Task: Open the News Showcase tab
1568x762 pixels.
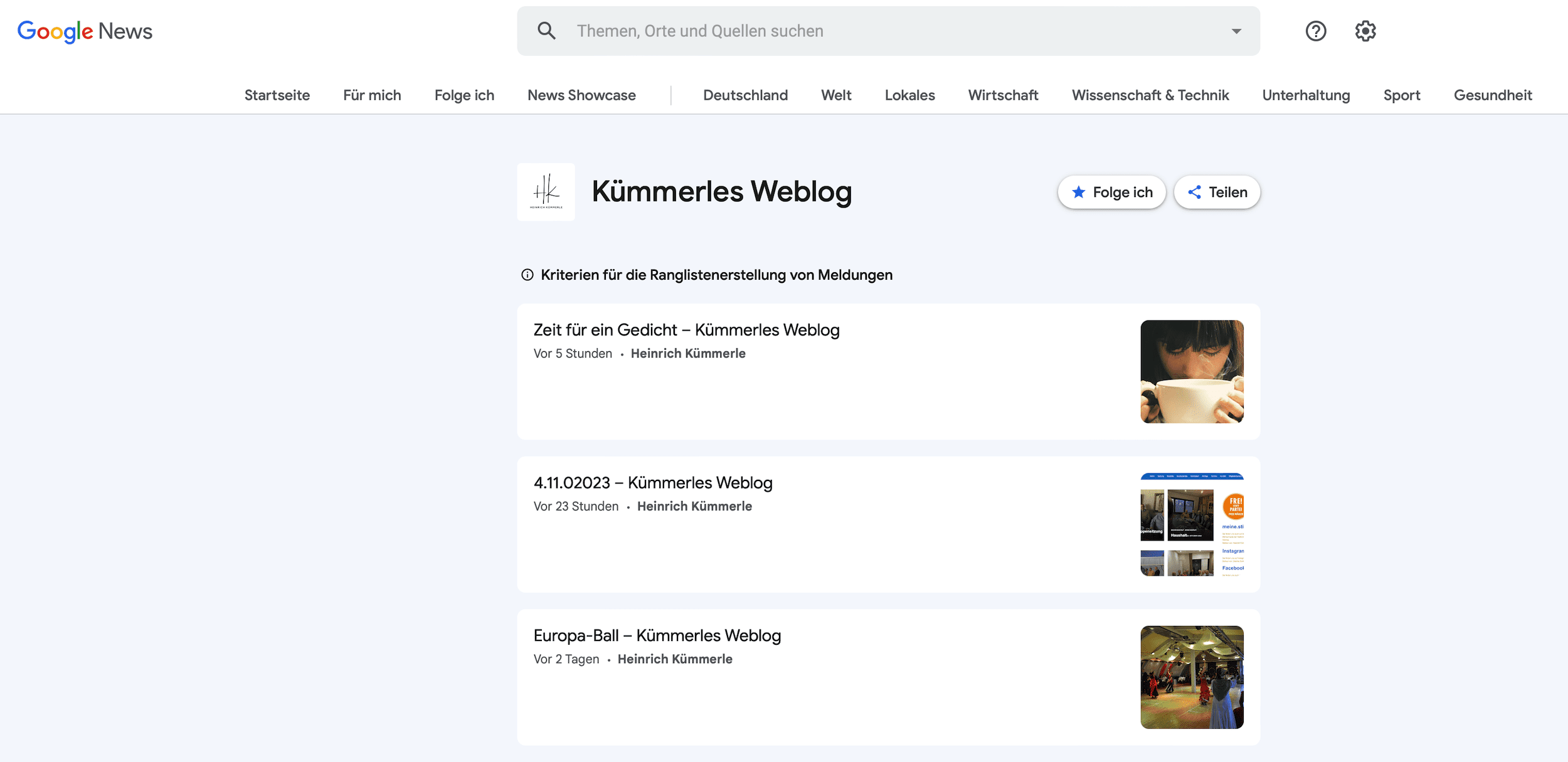Action: click(581, 95)
